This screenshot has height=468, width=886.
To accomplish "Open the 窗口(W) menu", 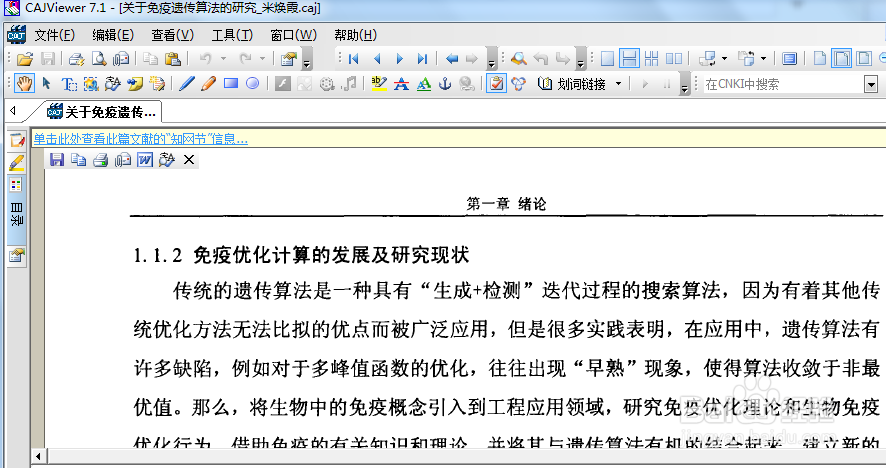I will 293,35.
